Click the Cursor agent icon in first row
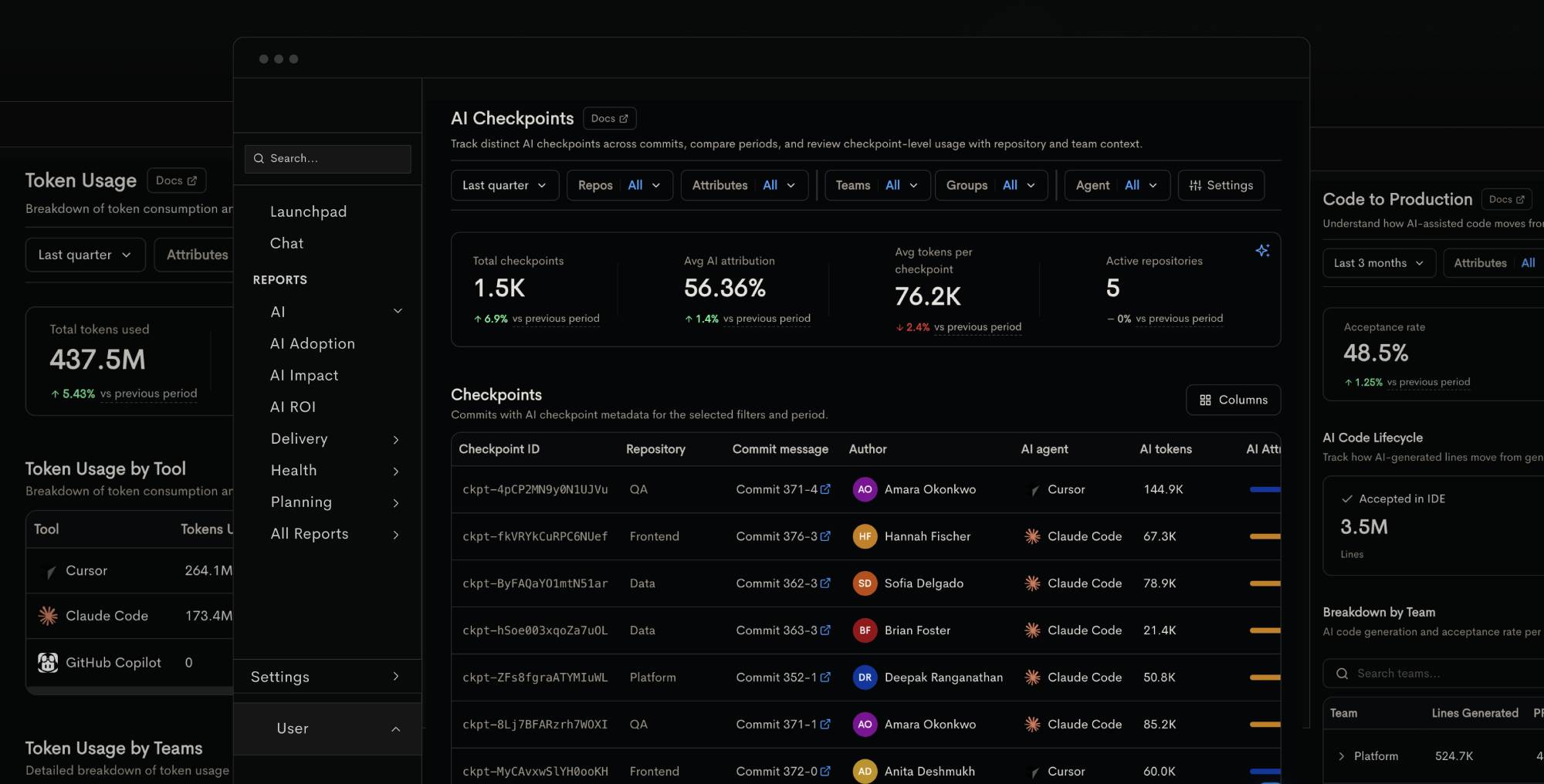 [1034, 490]
